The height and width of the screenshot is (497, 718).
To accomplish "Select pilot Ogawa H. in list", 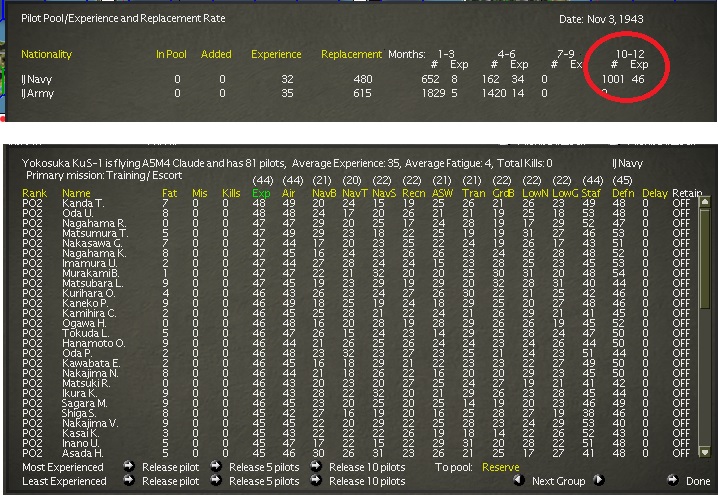I will [85, 323].
